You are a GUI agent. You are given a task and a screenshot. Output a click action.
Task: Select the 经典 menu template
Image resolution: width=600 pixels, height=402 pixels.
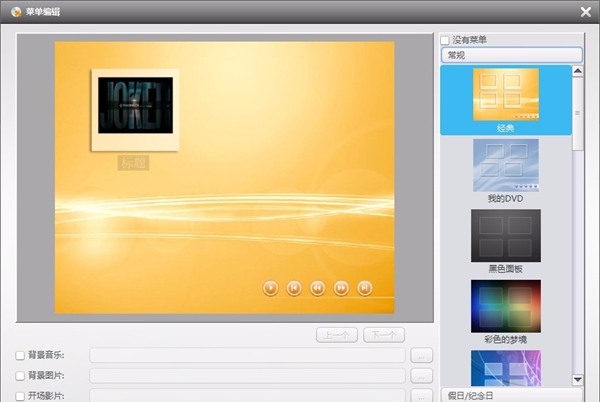click(x=506, y=100)
